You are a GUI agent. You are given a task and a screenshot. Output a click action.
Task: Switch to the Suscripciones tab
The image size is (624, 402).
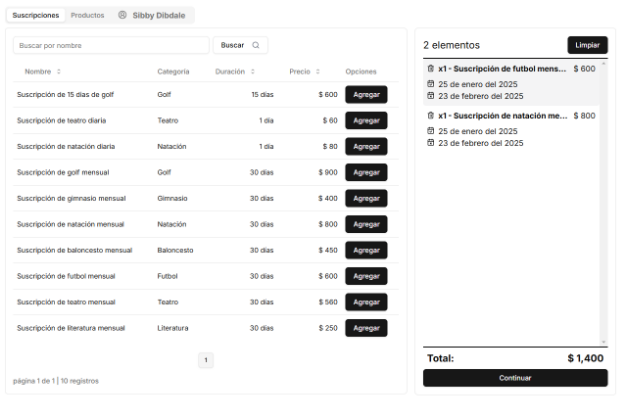pyautogui.click(x=35, y=15)
